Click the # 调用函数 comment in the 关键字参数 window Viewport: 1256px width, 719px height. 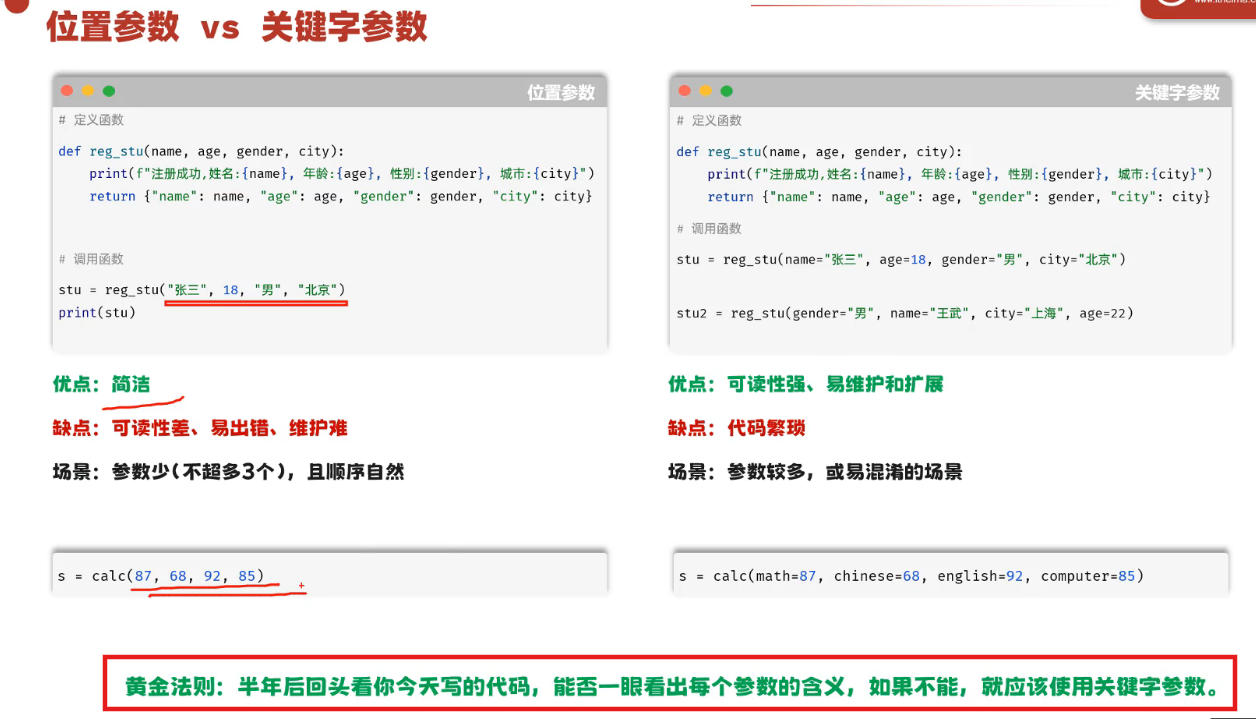pos(709,228)
